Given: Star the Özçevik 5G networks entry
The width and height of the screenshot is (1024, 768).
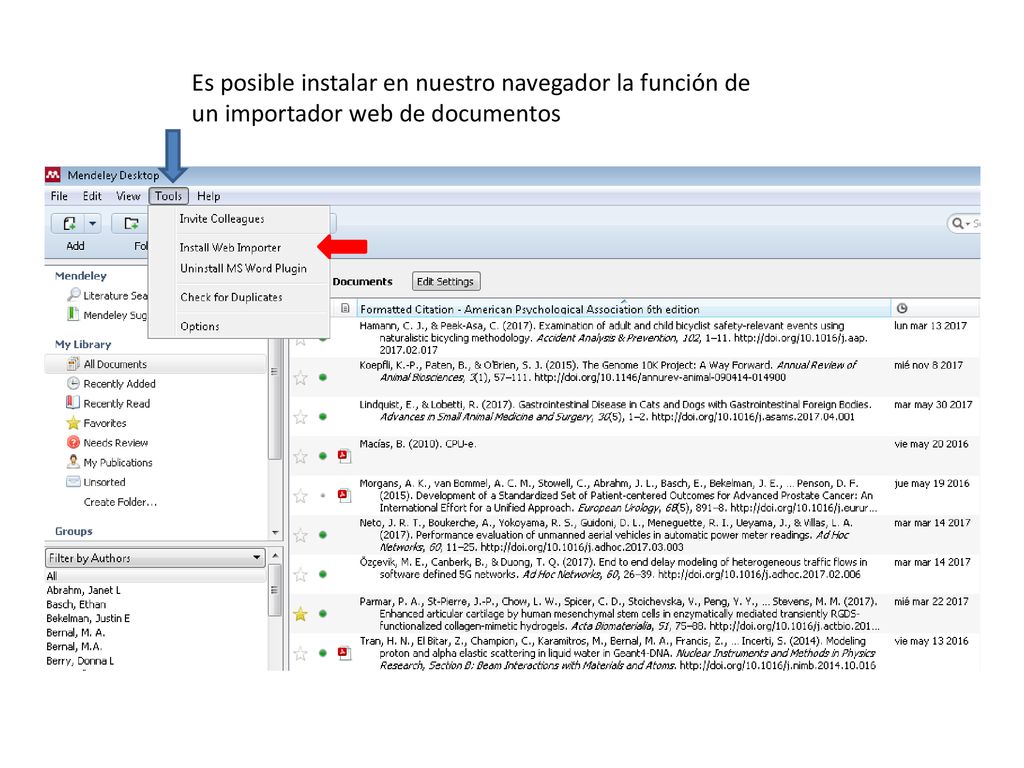Looking at the screenshot, I should 300,574.
